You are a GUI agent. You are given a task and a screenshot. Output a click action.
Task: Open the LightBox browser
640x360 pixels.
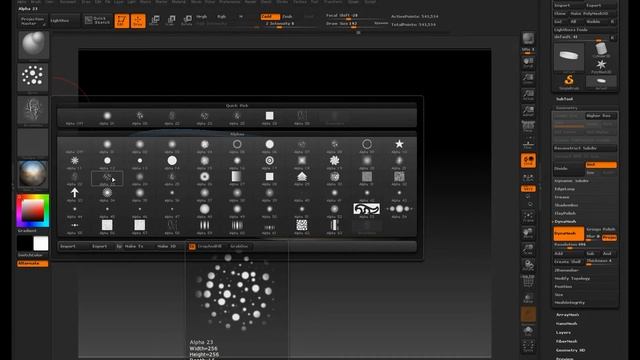64,20
